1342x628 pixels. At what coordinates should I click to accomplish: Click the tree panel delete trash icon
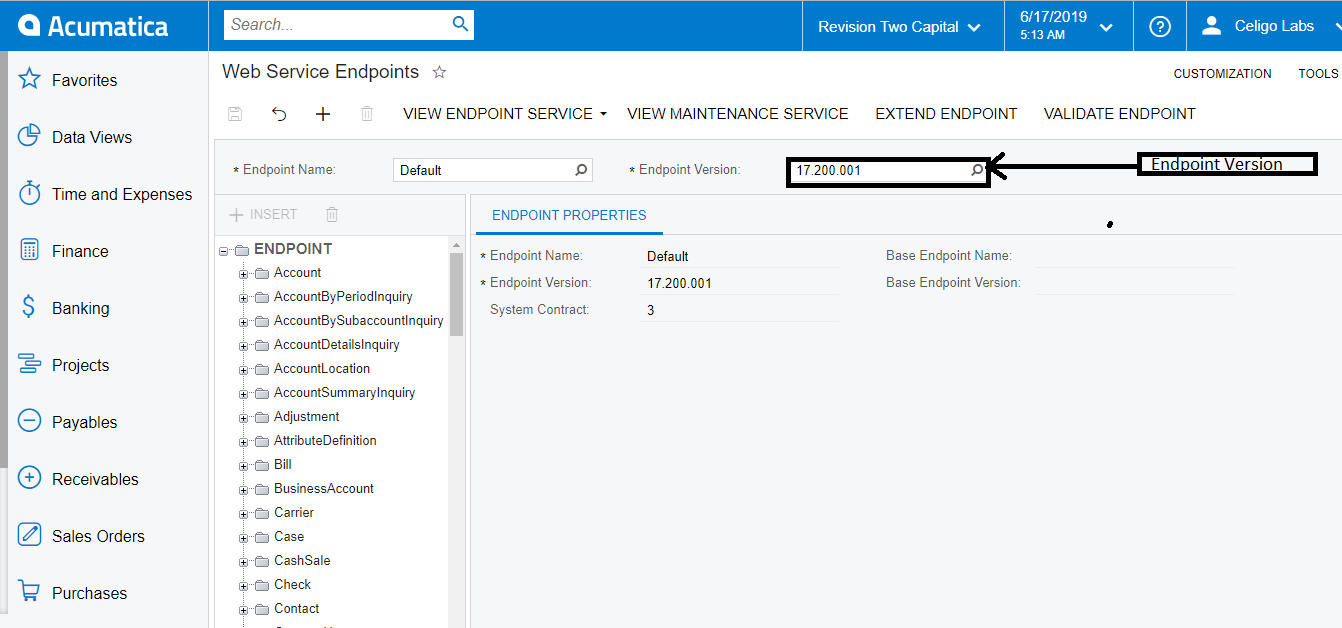[x=332, y=214]
